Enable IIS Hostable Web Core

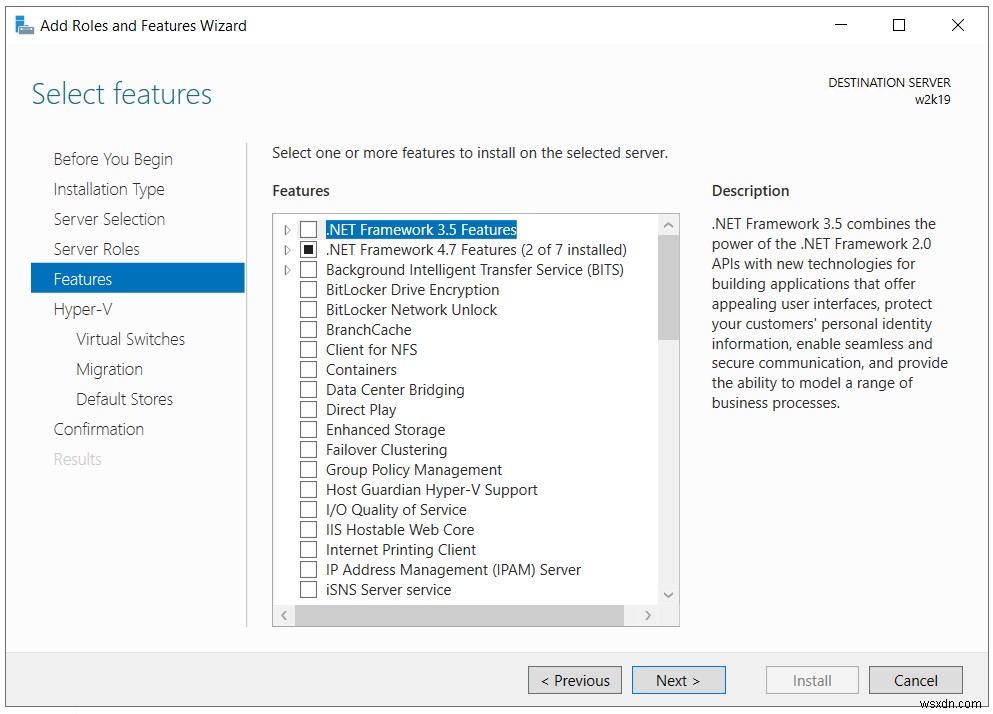tap(308, 529)
